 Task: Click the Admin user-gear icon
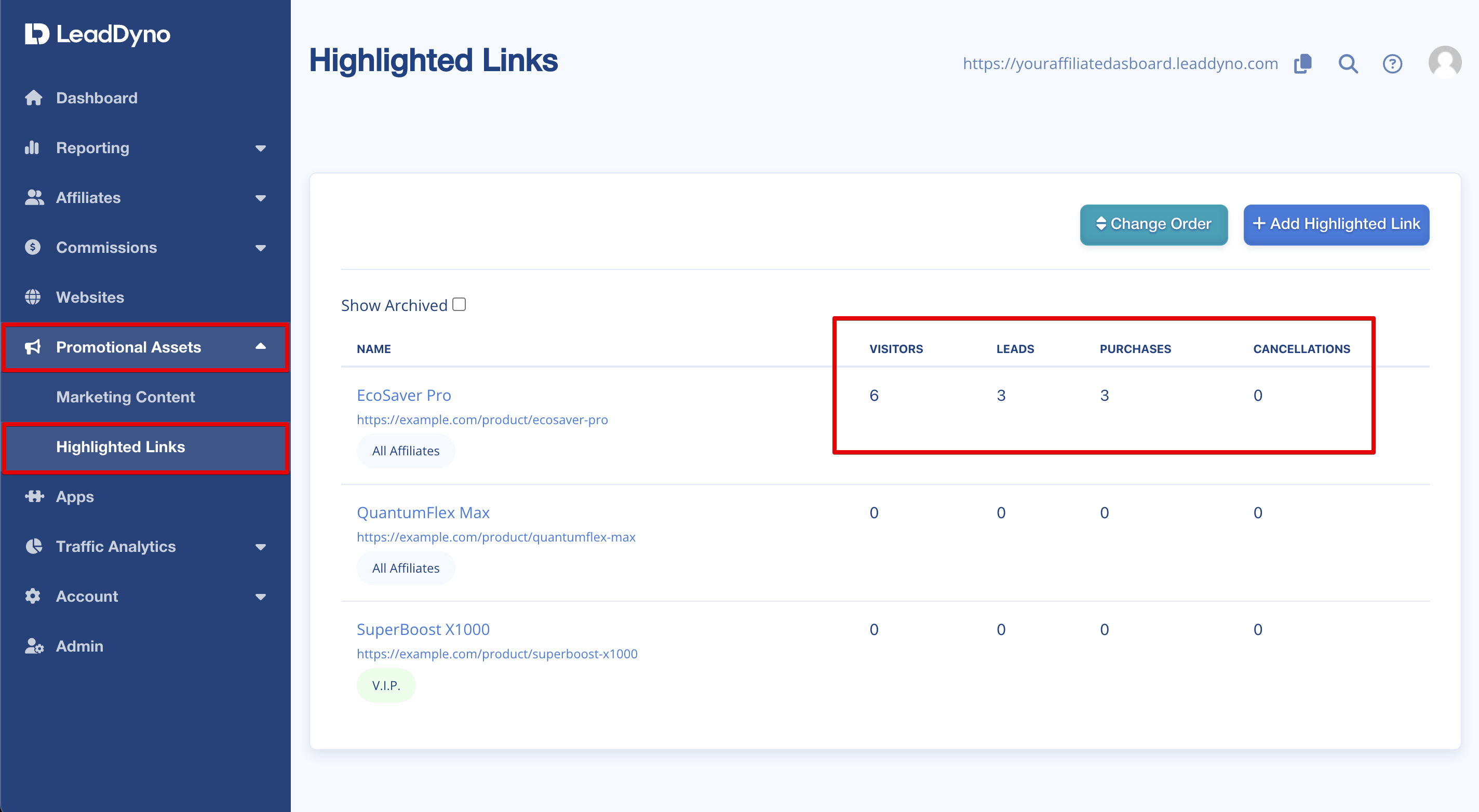34,646
